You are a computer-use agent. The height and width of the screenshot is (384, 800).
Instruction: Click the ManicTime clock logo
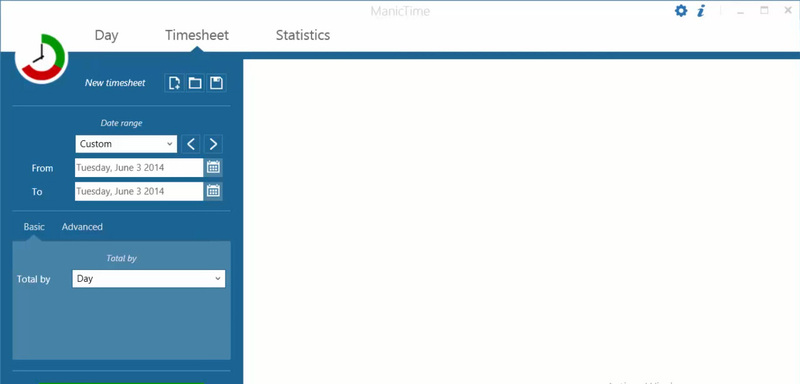tap(41, 58)
